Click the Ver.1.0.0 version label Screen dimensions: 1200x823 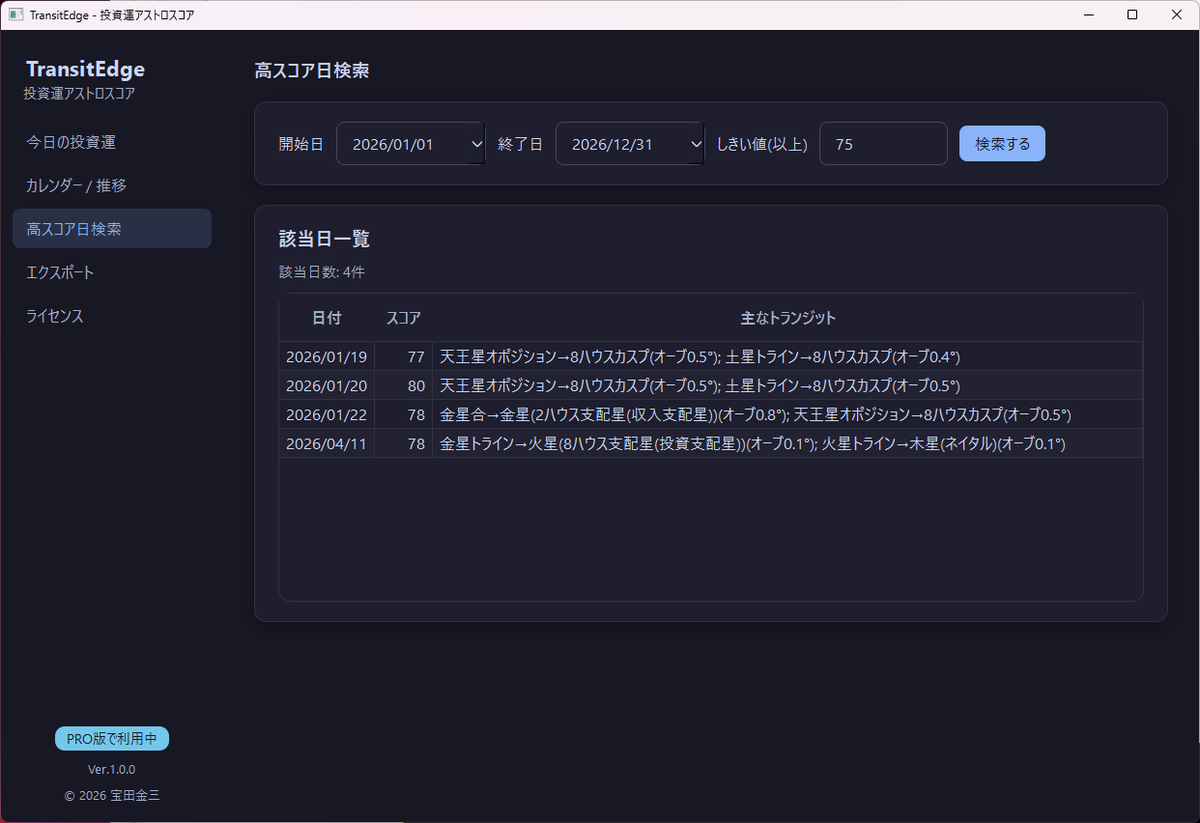click(112, 770)
